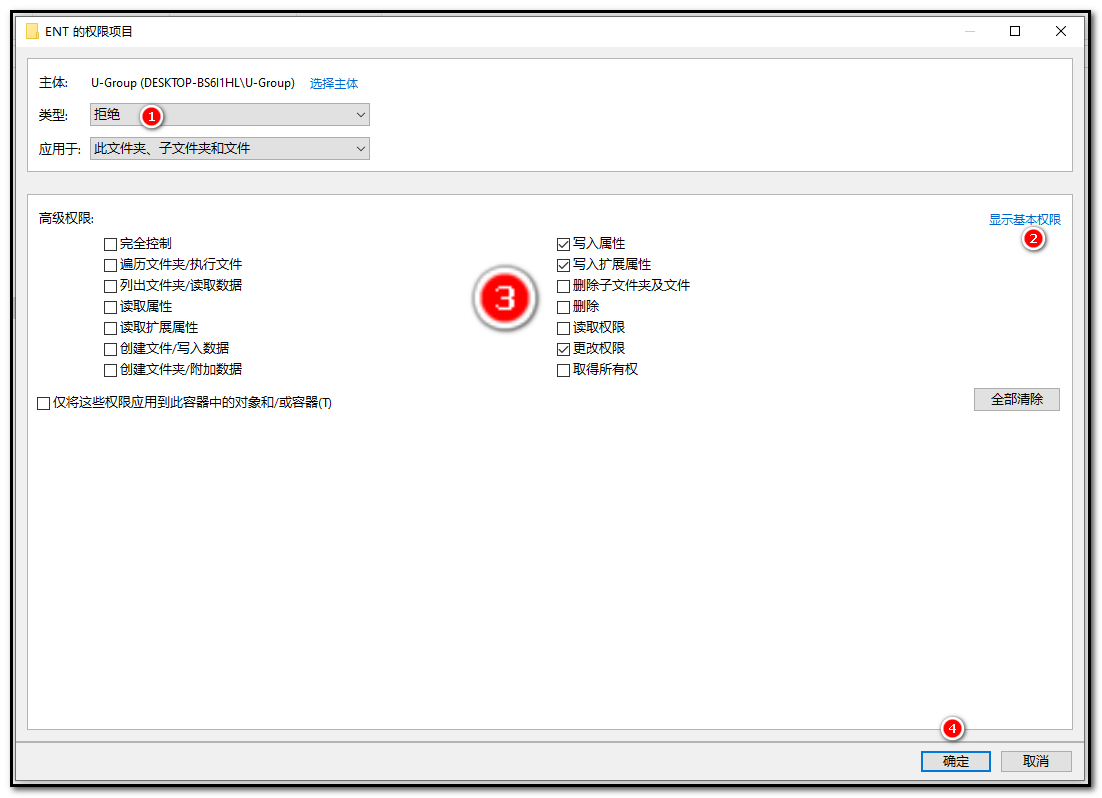Screen dimensions: 1102x798
Task: Select the 读取扩展属性 checkbox
Action: click(x=111, y=328)
